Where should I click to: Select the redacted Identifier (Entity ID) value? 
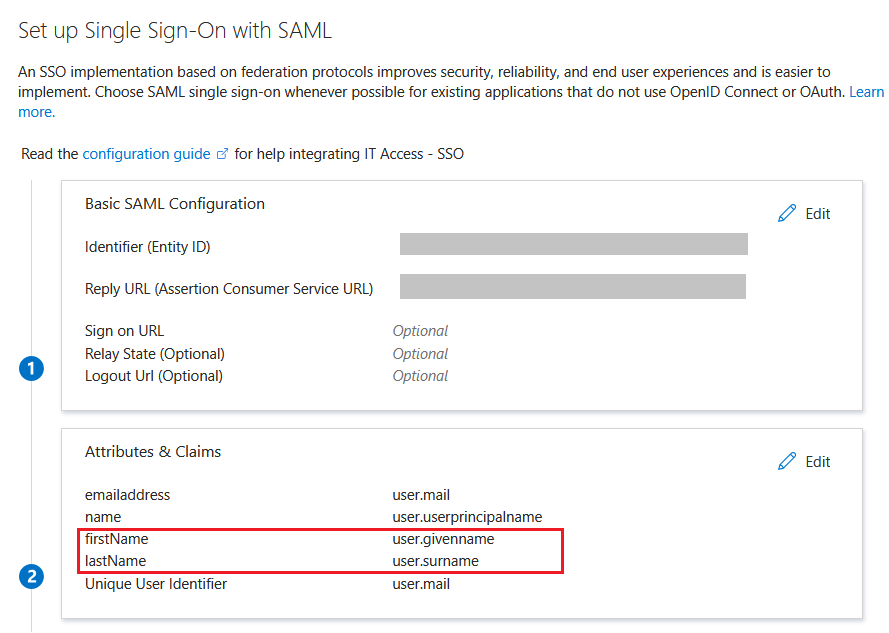[x=573, y=244]
